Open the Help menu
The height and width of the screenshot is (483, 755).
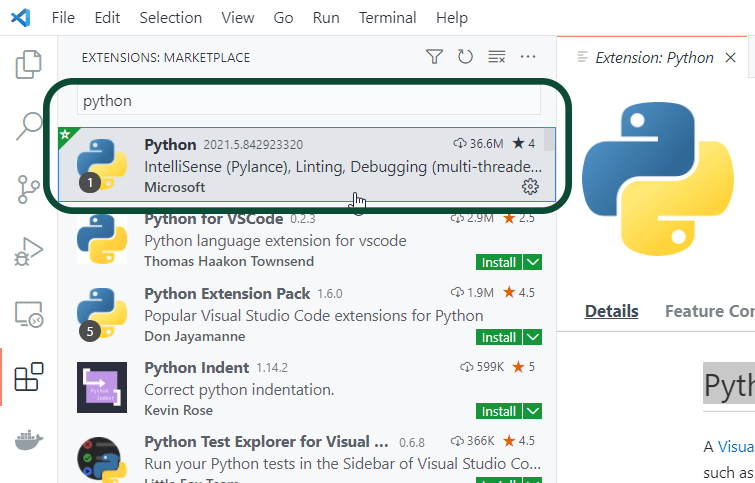click(452, 18)
